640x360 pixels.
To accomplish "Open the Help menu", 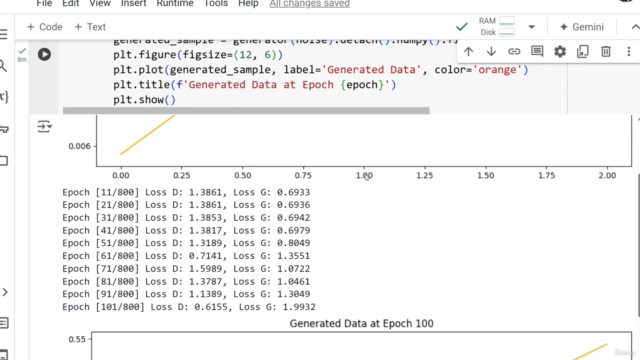I will tap(248, 4).
